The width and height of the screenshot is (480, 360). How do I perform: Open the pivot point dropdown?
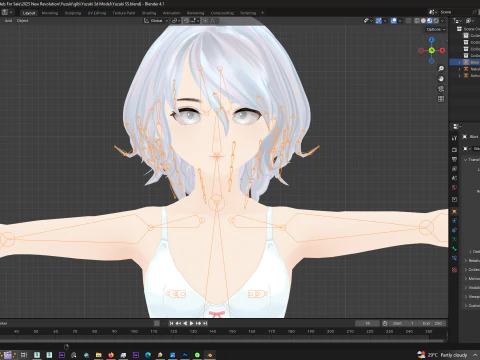176,21
